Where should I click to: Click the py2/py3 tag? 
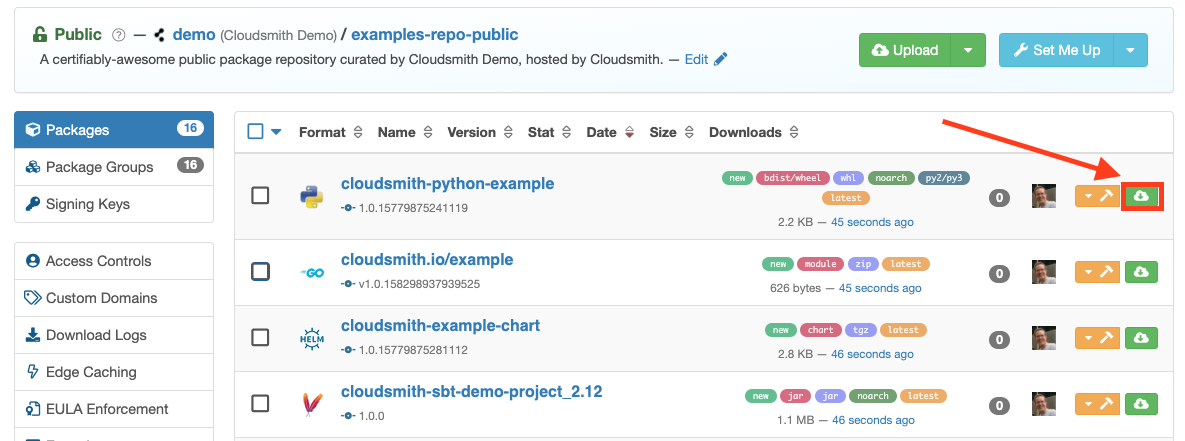coord(944,178)
